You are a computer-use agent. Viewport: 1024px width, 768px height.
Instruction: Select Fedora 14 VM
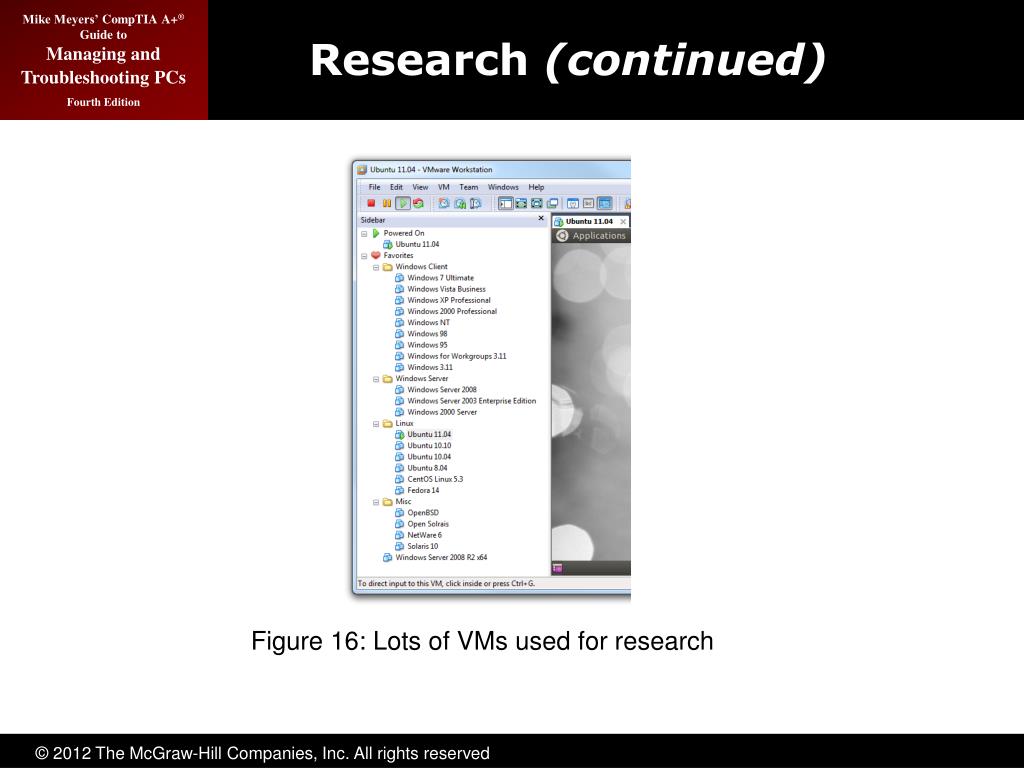tap(423, 490)
